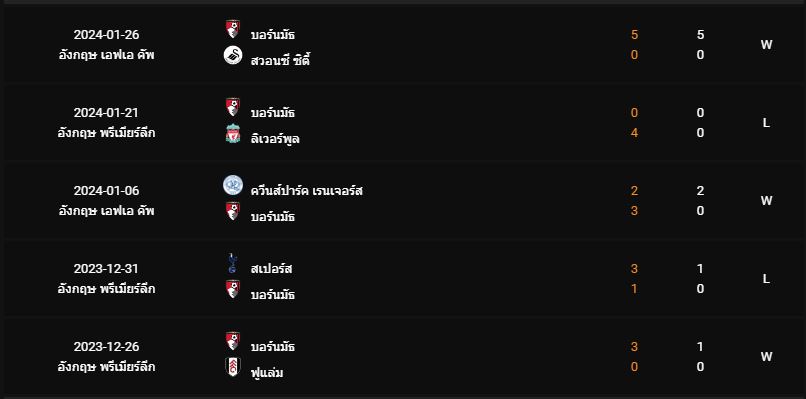Open the ลิเวอร์พูล team name link
This screenshot has width=806, height=399.
pos(275,139)
